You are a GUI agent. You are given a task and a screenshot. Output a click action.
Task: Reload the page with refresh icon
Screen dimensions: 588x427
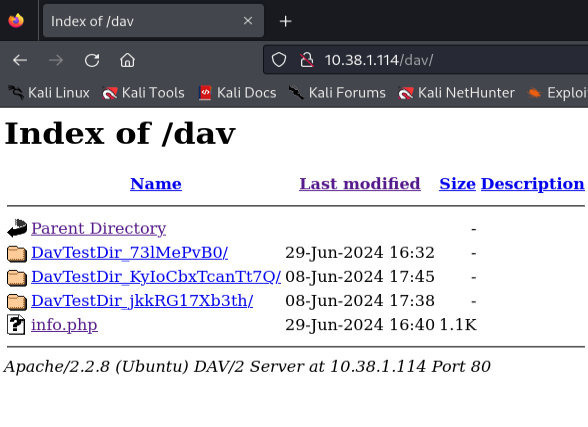click(x=92, y=60)
